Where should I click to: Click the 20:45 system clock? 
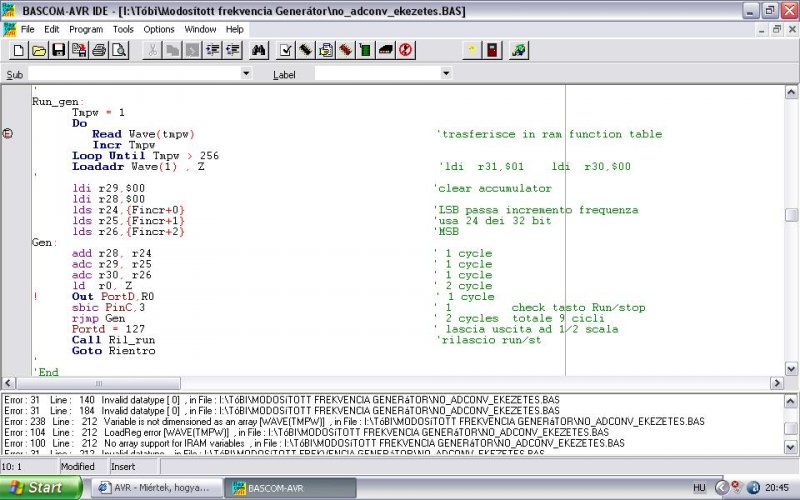777,488
